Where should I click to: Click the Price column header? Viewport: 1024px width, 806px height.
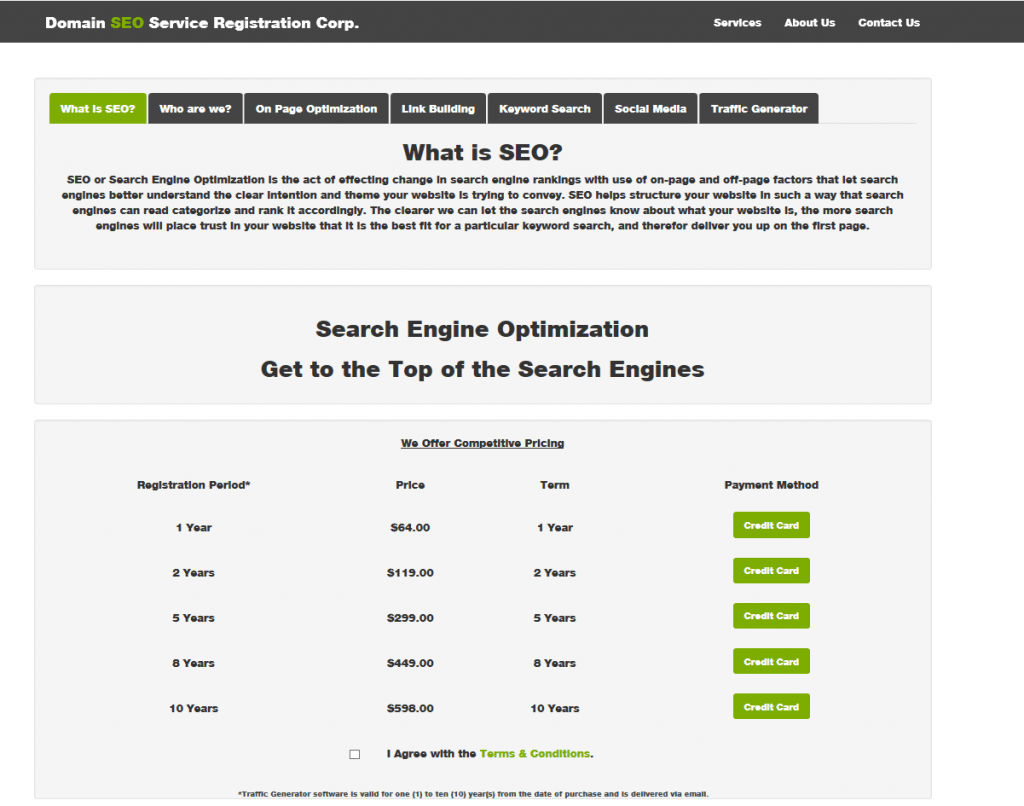(x=410, y=485)
